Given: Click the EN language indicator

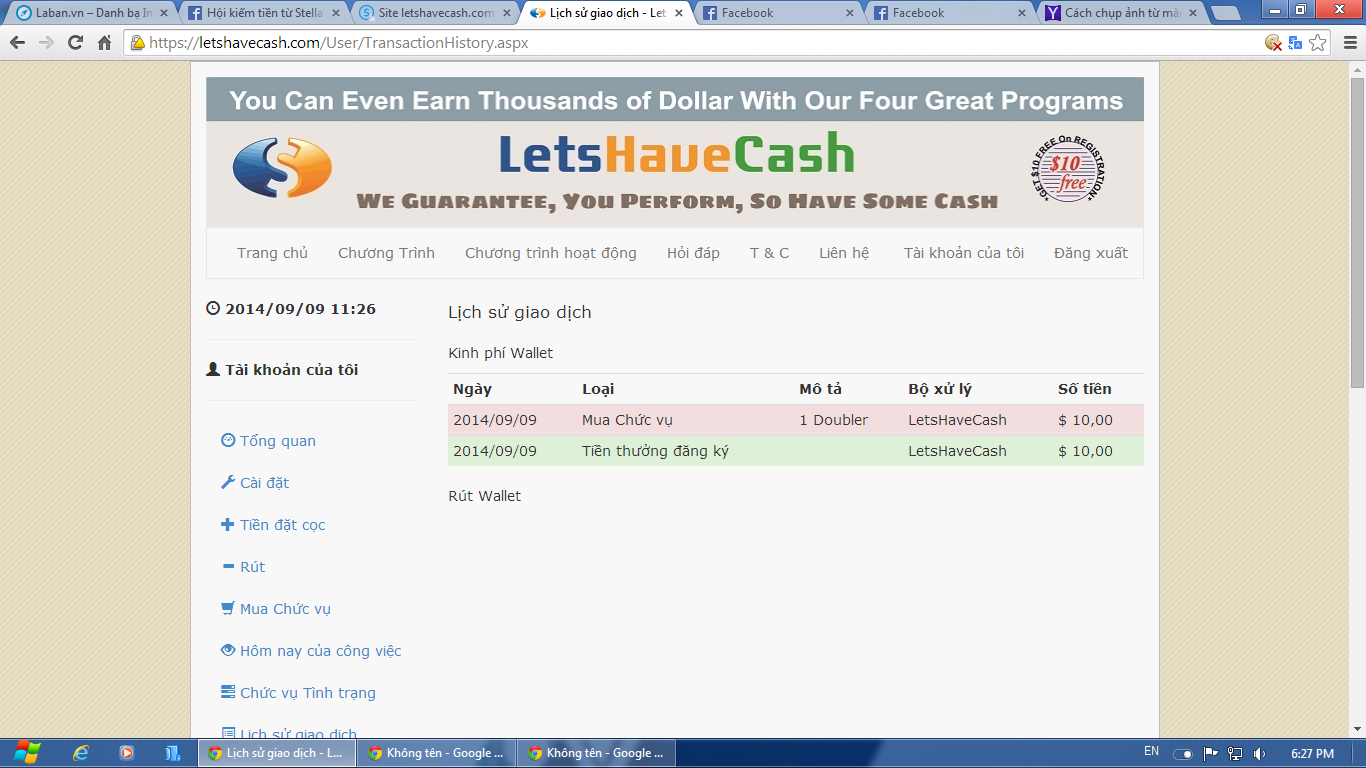Looking at the screenshot, I should 1151,752.
